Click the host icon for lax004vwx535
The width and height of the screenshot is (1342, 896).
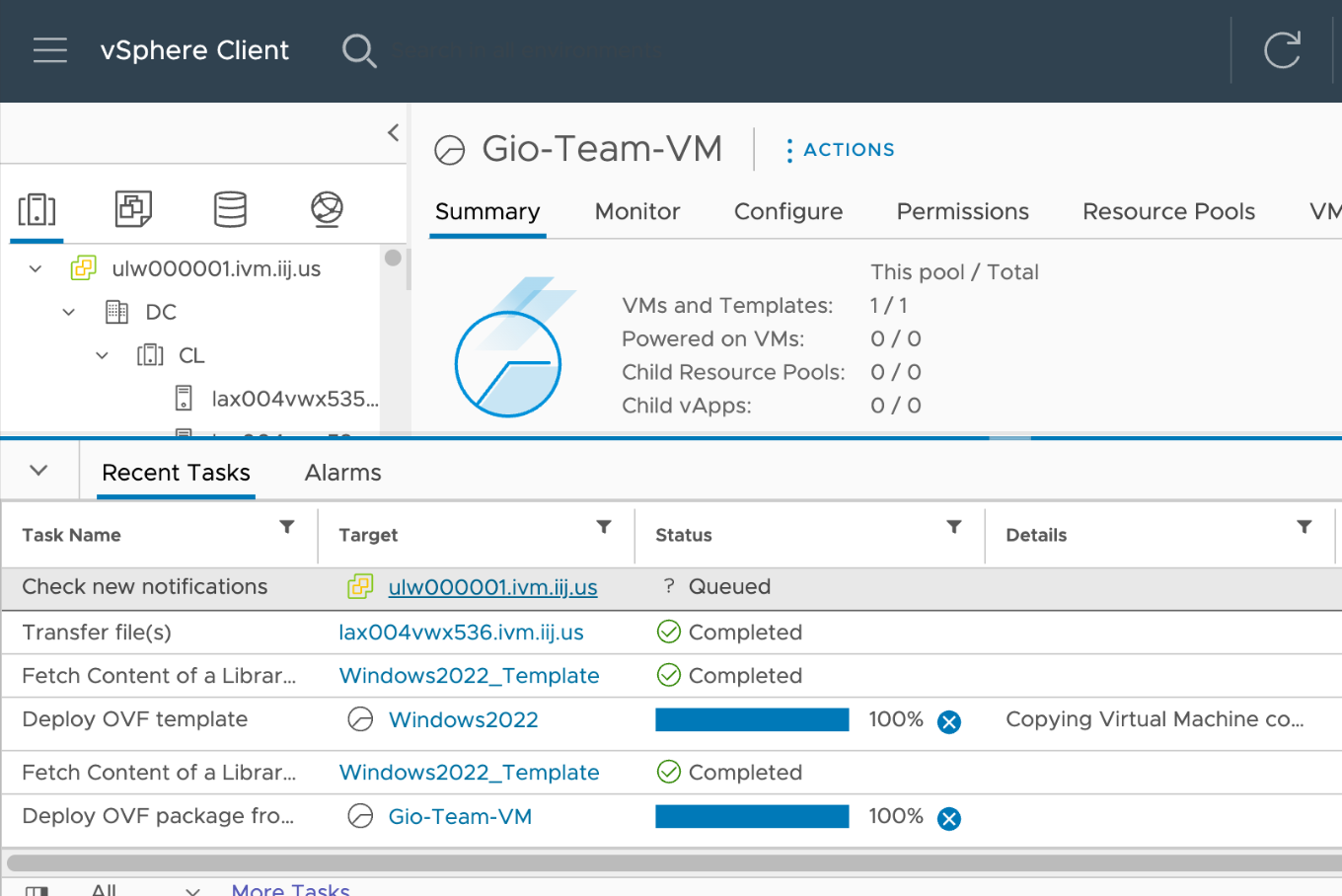184,399
